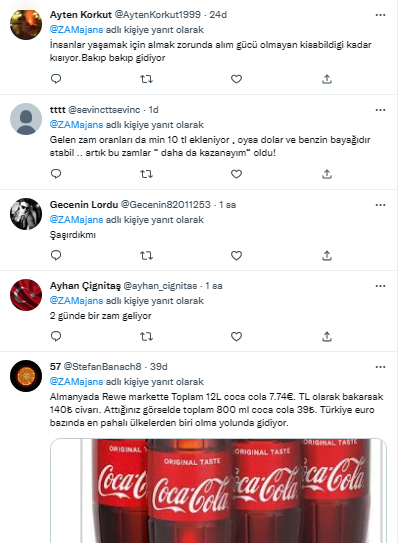Open more options for 57 @StefanBanach8 tweet
Viewport: 403px width, 543px height.
(x=380, y=367)
